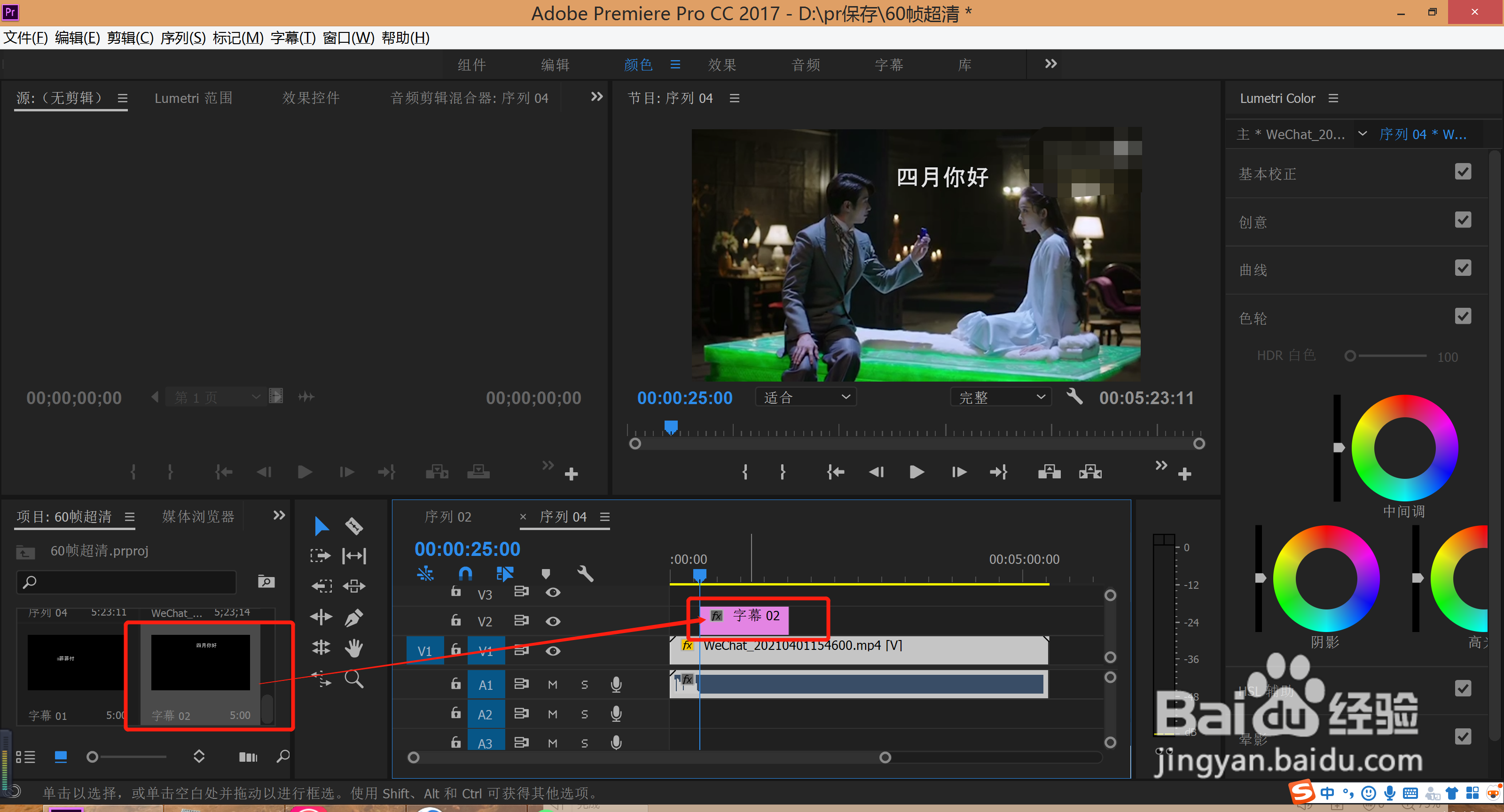Disable the 曲线 section checkbox

pos(1463,268)
